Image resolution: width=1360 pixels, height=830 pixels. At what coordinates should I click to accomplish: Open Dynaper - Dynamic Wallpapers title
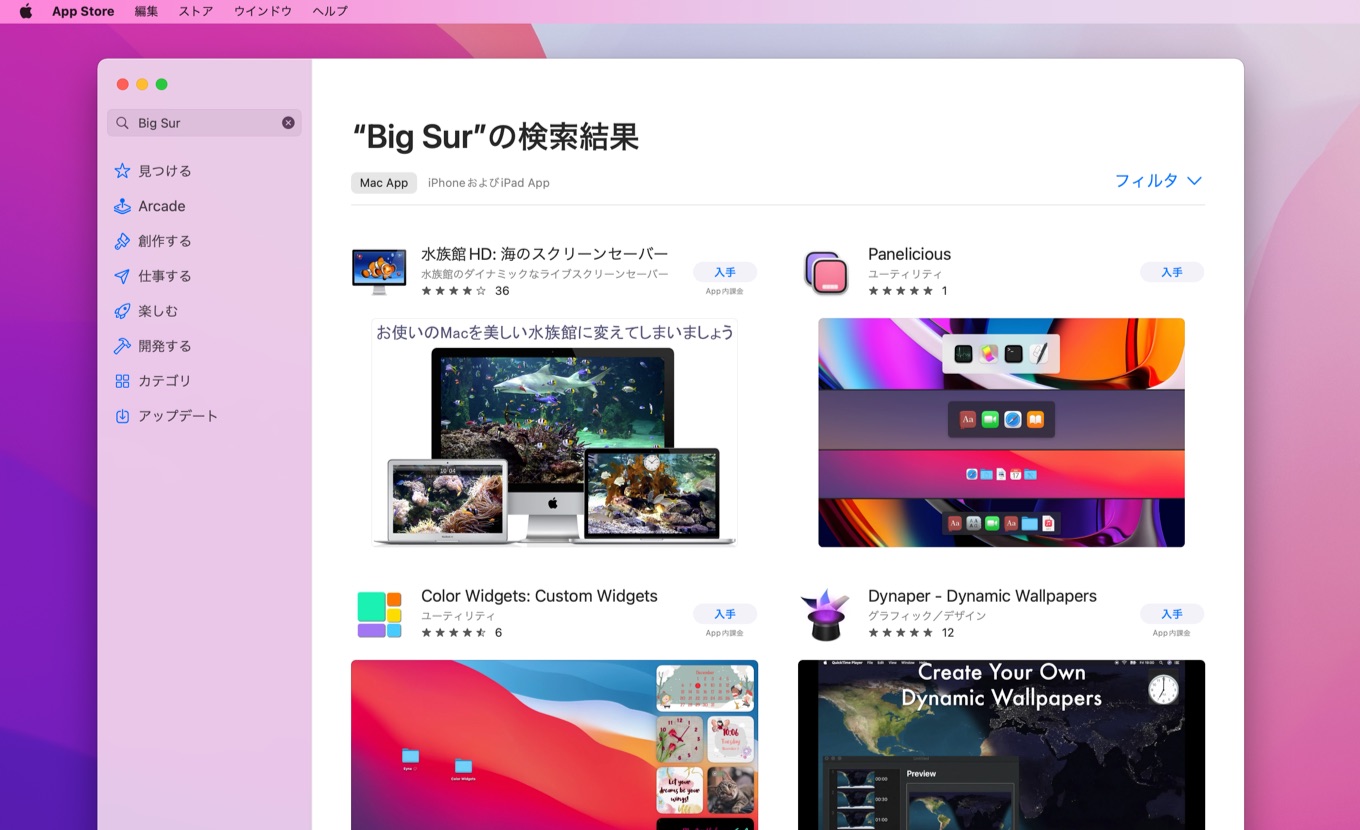tap(982, 596)
